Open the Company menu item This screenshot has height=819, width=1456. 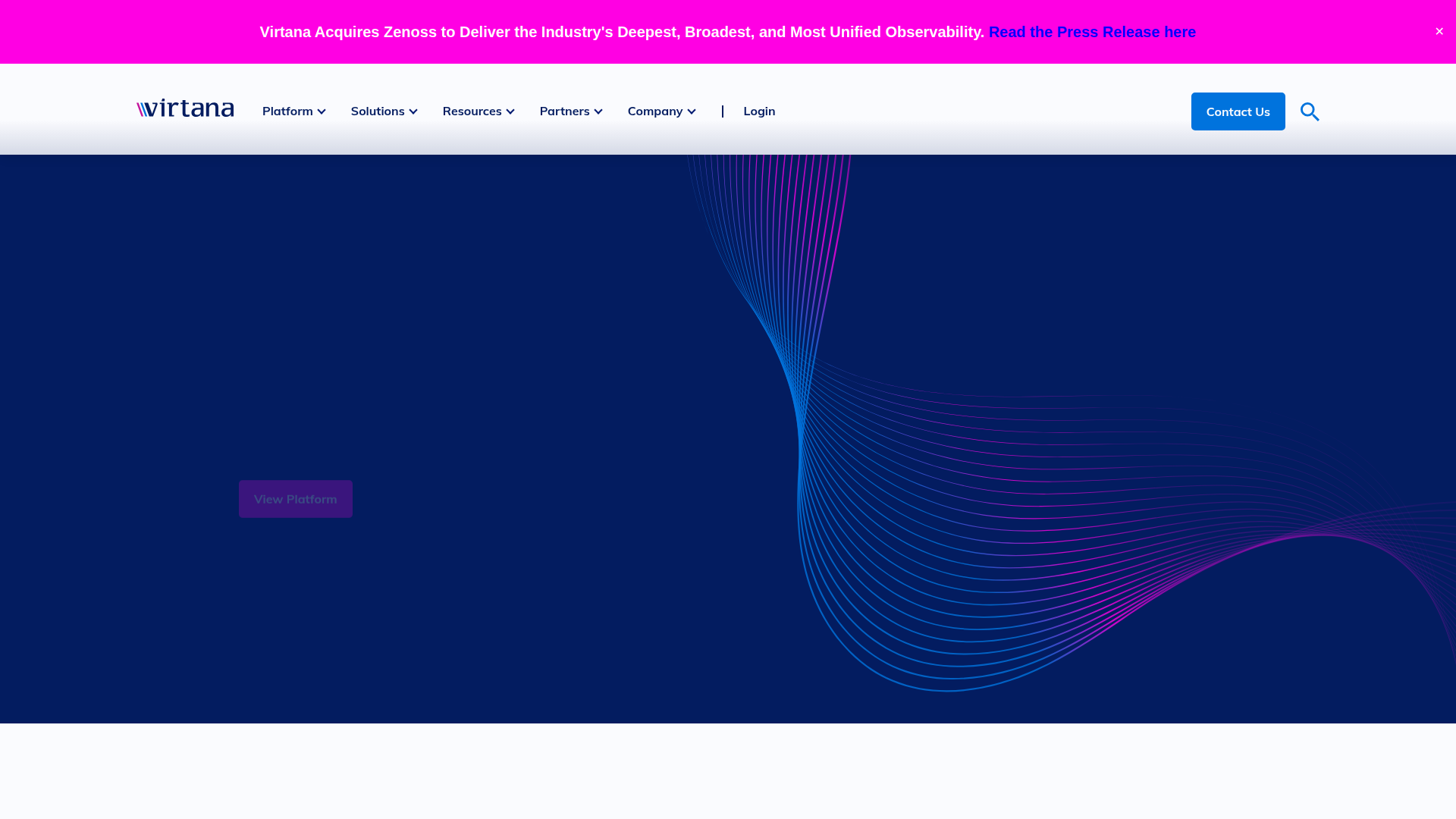(x=655, y=111)
